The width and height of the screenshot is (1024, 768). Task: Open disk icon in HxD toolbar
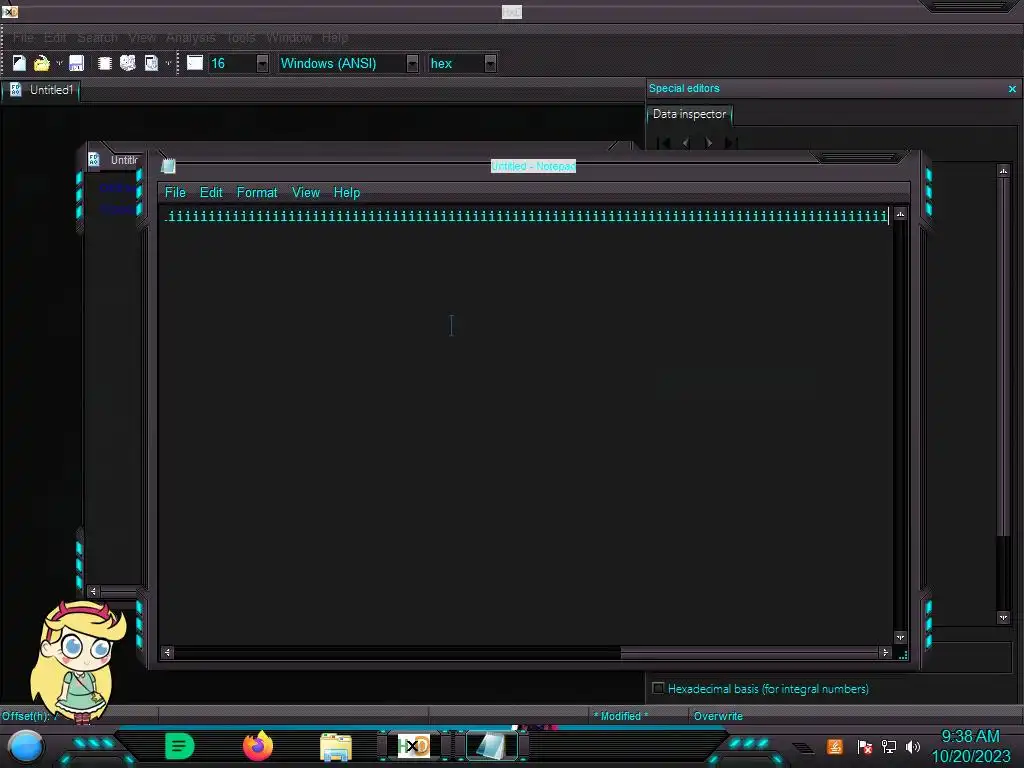127,63
